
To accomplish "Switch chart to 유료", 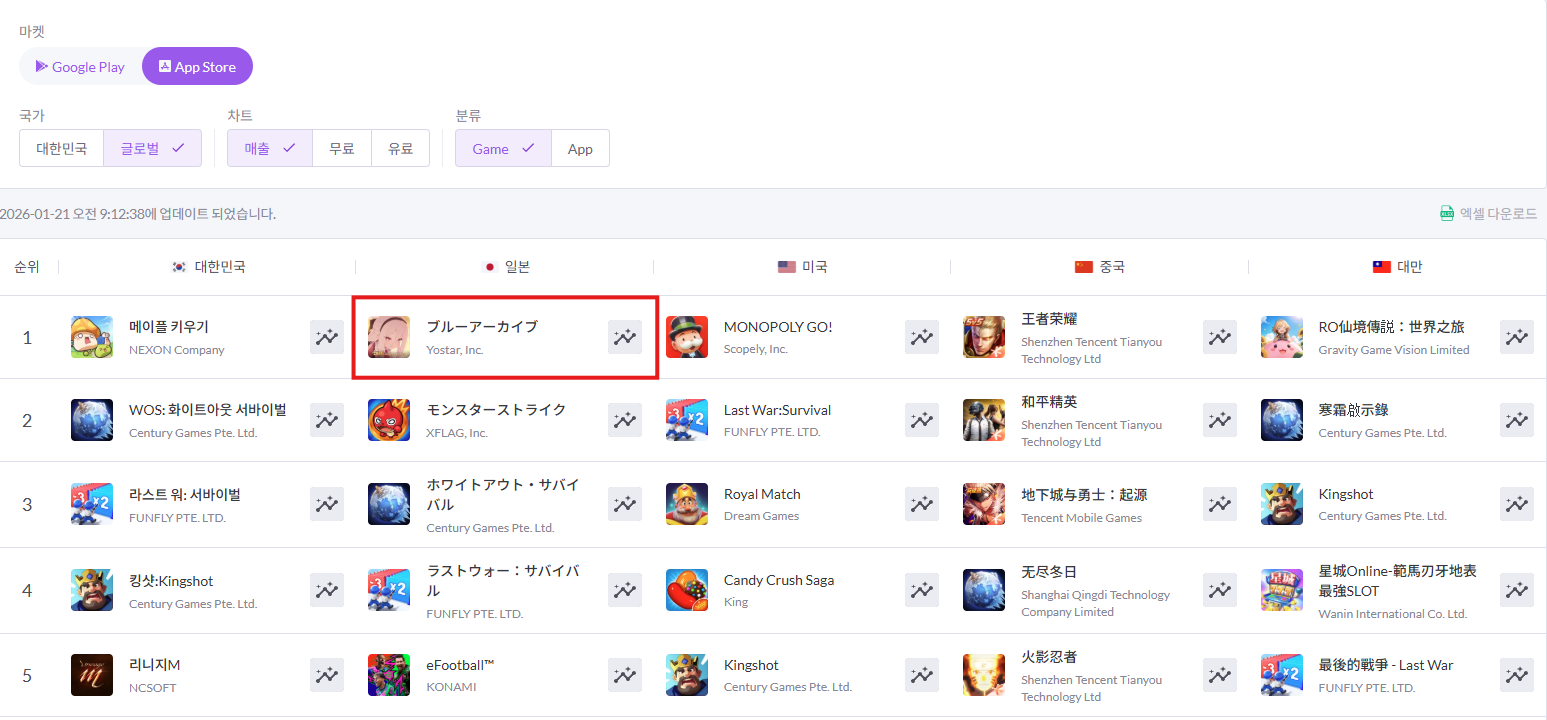I will [400, 148].
